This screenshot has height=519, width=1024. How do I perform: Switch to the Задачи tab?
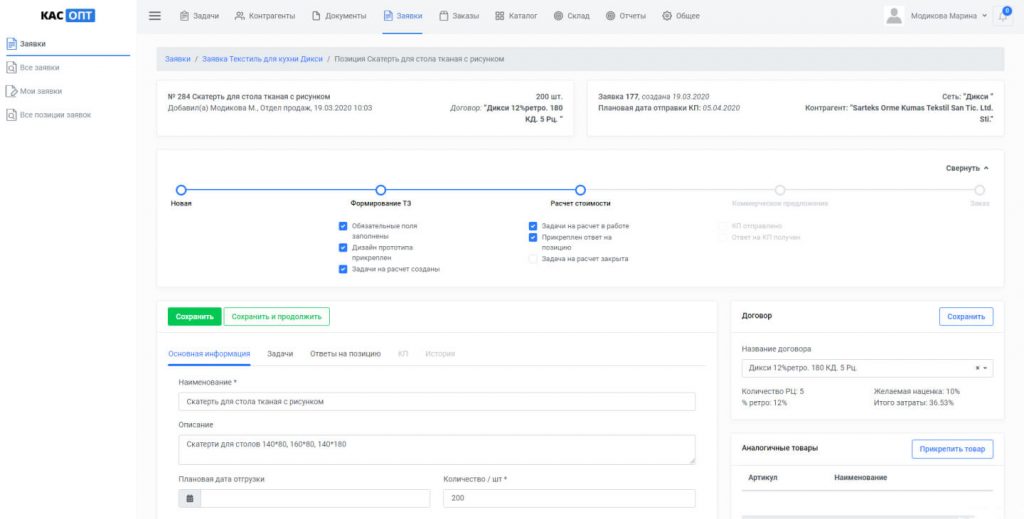point(280,353)
